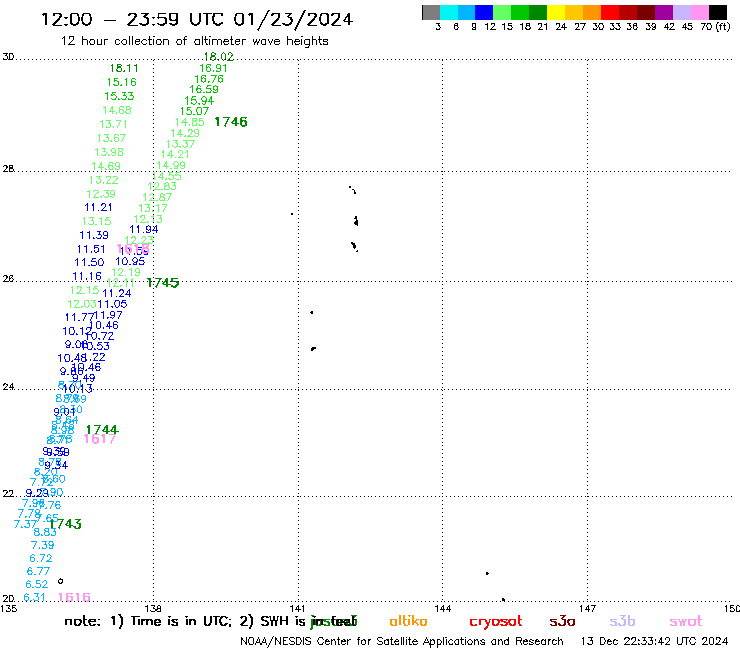Select the purple swatch above 42 ft
The image size is (740, 650).
[x=664, y=12]
